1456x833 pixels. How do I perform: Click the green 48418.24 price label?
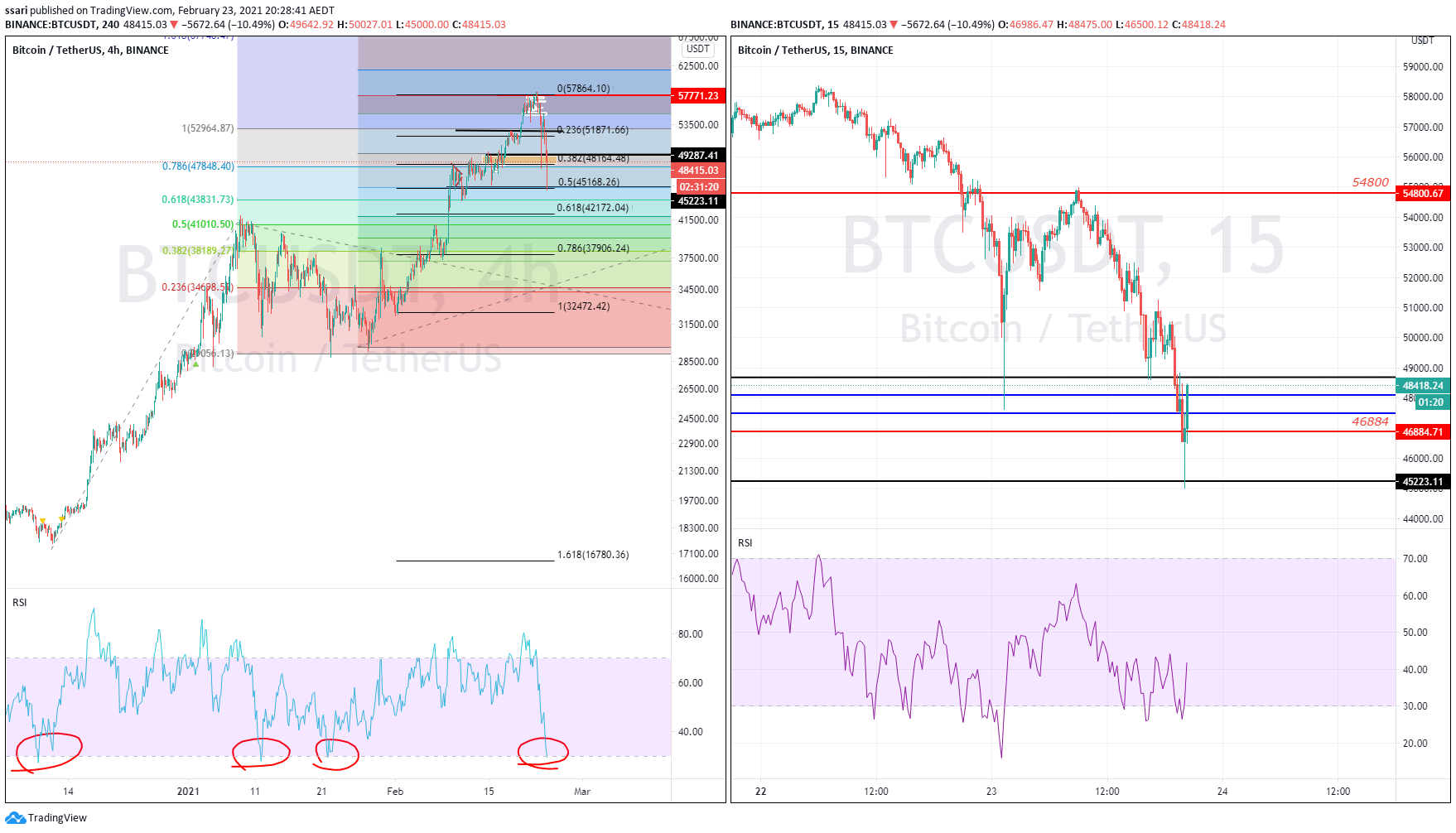tap(1423, 386)
